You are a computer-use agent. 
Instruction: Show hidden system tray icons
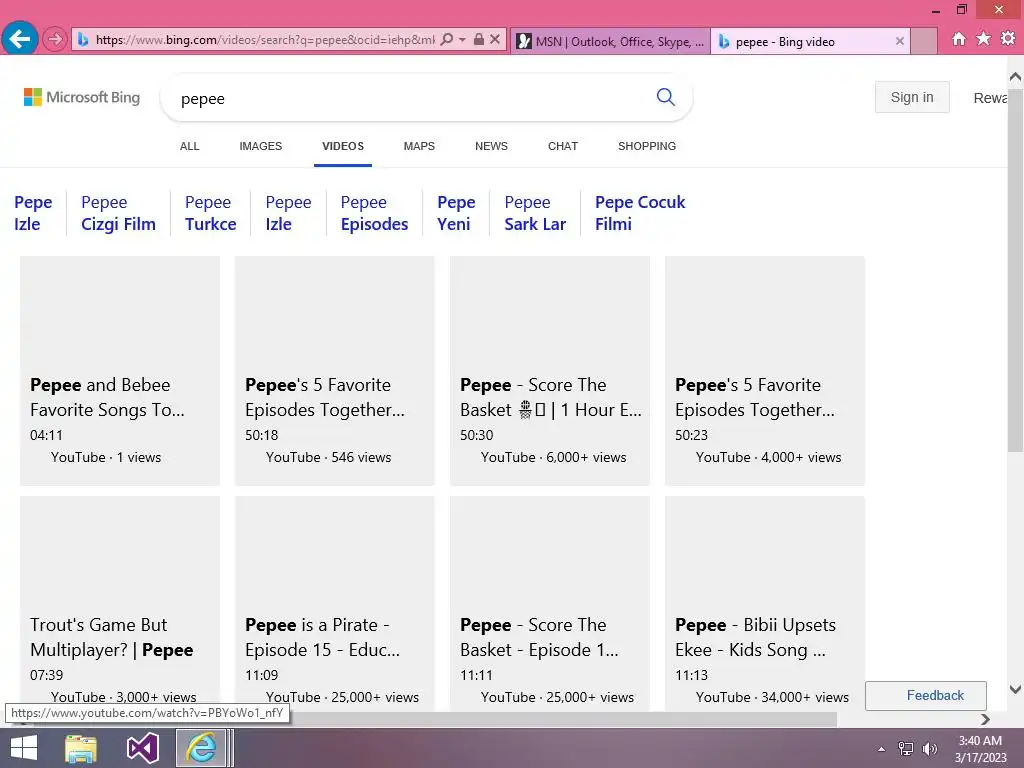pos(881,749)
